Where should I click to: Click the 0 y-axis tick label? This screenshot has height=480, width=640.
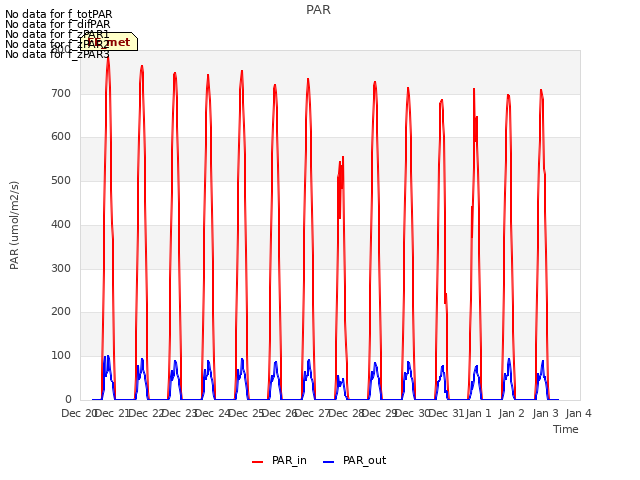click(x=68, y=399)
